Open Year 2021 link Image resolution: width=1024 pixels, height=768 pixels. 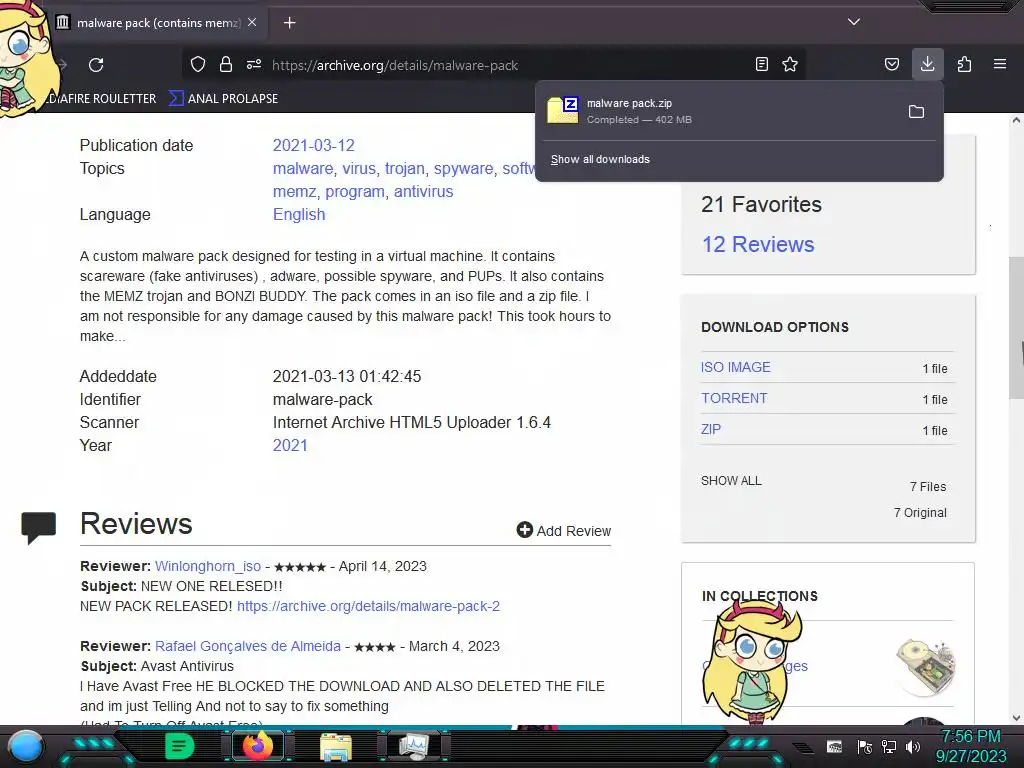tap(290, 445)
